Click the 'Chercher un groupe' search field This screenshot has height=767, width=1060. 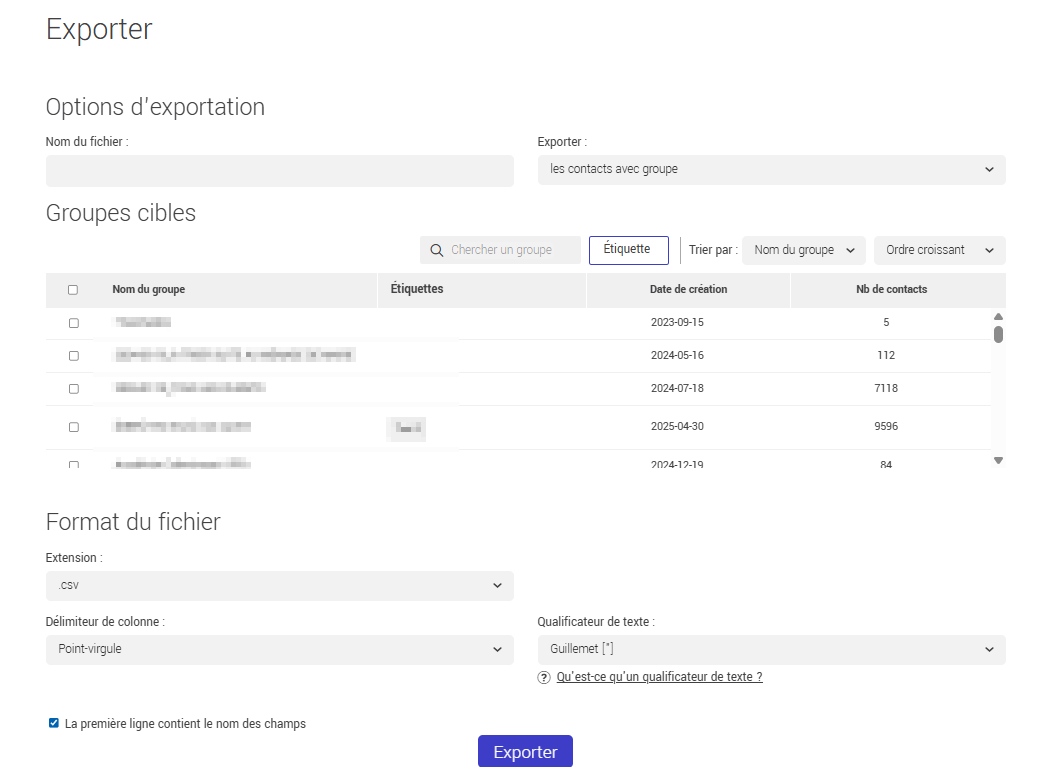pyautogui.click(x=505, y=250)
